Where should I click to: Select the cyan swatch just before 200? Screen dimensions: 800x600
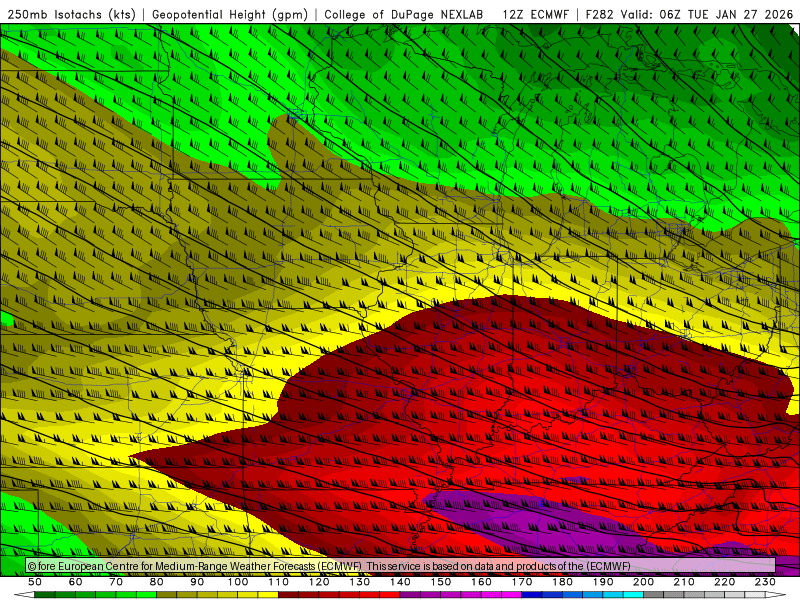click(633, 595)
